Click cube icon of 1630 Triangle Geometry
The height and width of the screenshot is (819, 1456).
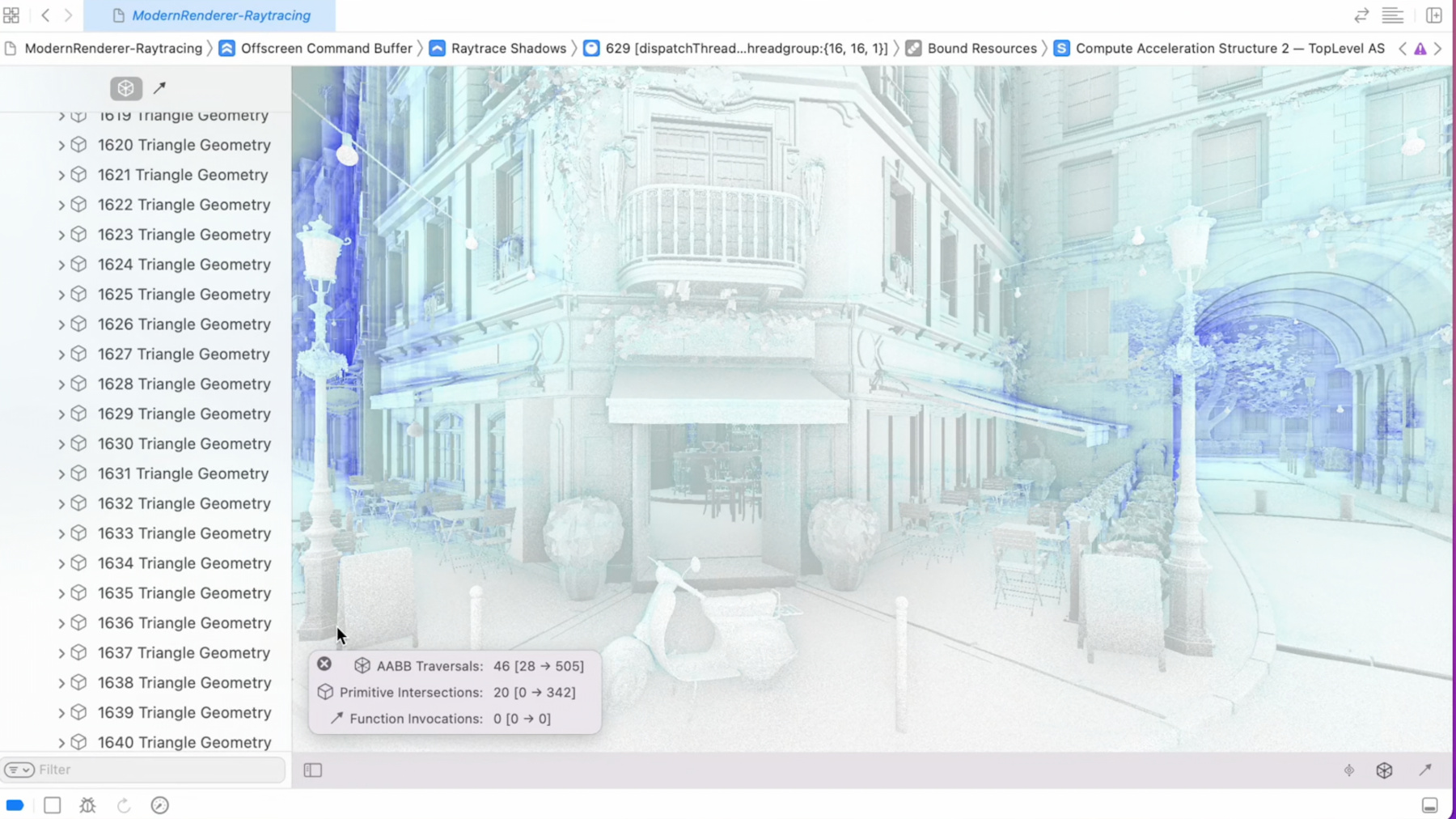click(78, 443)
